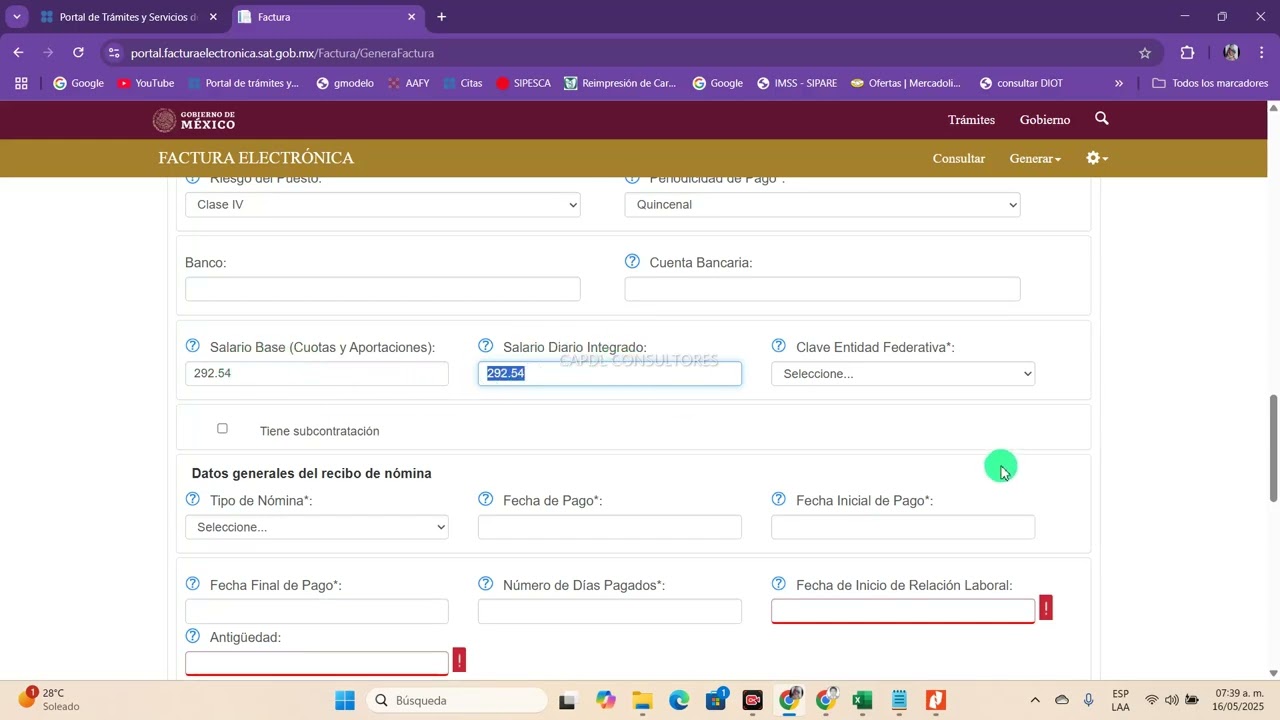Viewport: 1280px width, 720px height.
Task: Click help icon for Tipo de Nómina
Action: (193, 499)
